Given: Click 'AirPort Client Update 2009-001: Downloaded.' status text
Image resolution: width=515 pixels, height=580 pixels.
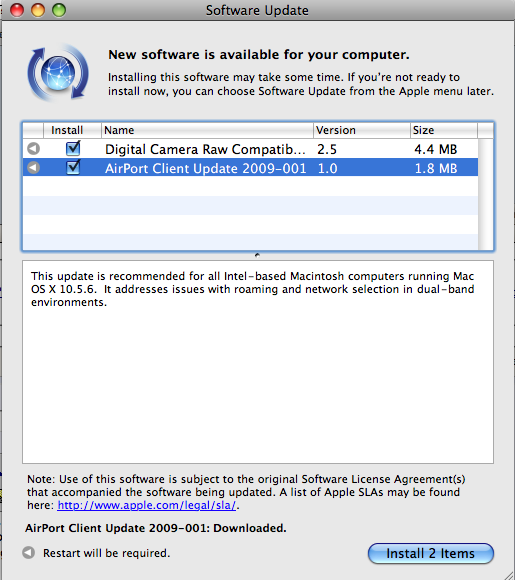Looking at the screenshot, I should (x=156, y=528).
